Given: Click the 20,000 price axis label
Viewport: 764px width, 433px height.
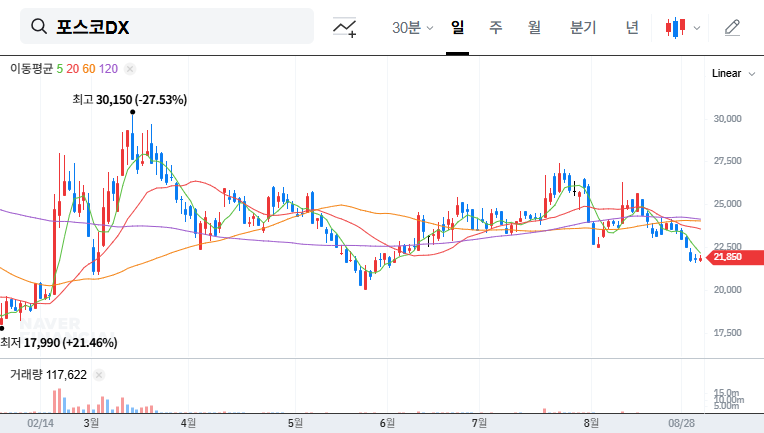Looking at the screenshot, I should [x=727, y=289].
